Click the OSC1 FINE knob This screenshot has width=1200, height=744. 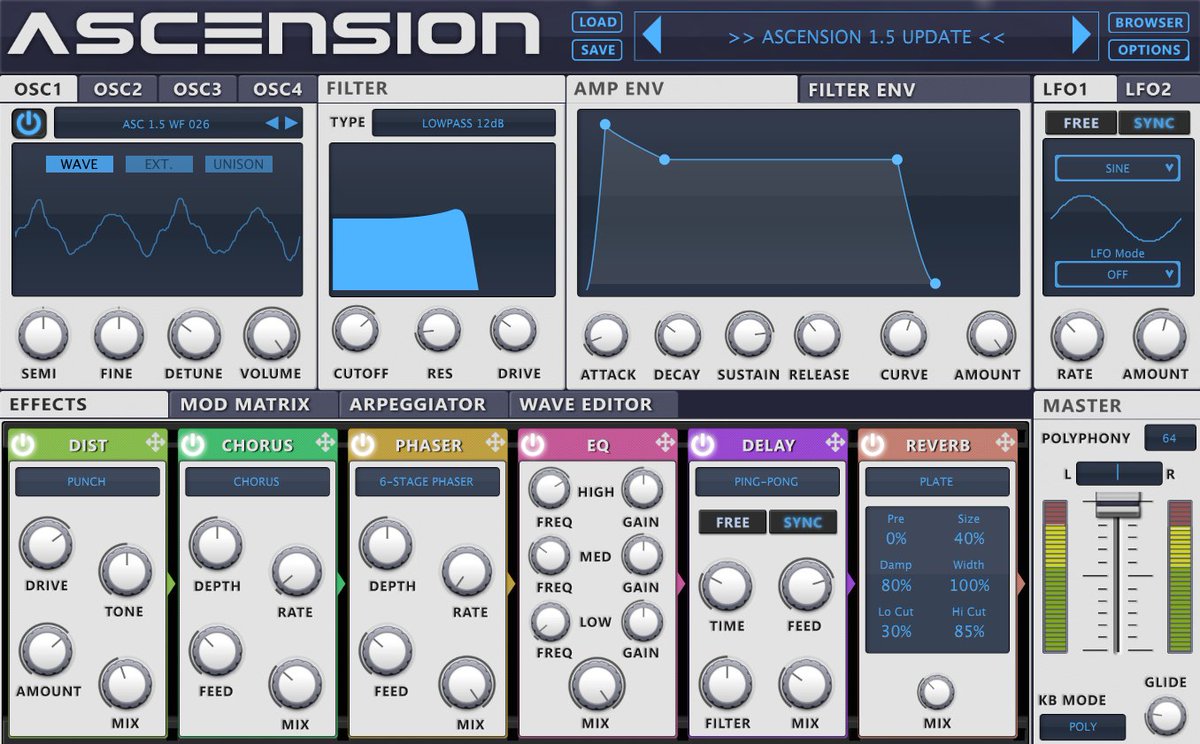point(118,335)
